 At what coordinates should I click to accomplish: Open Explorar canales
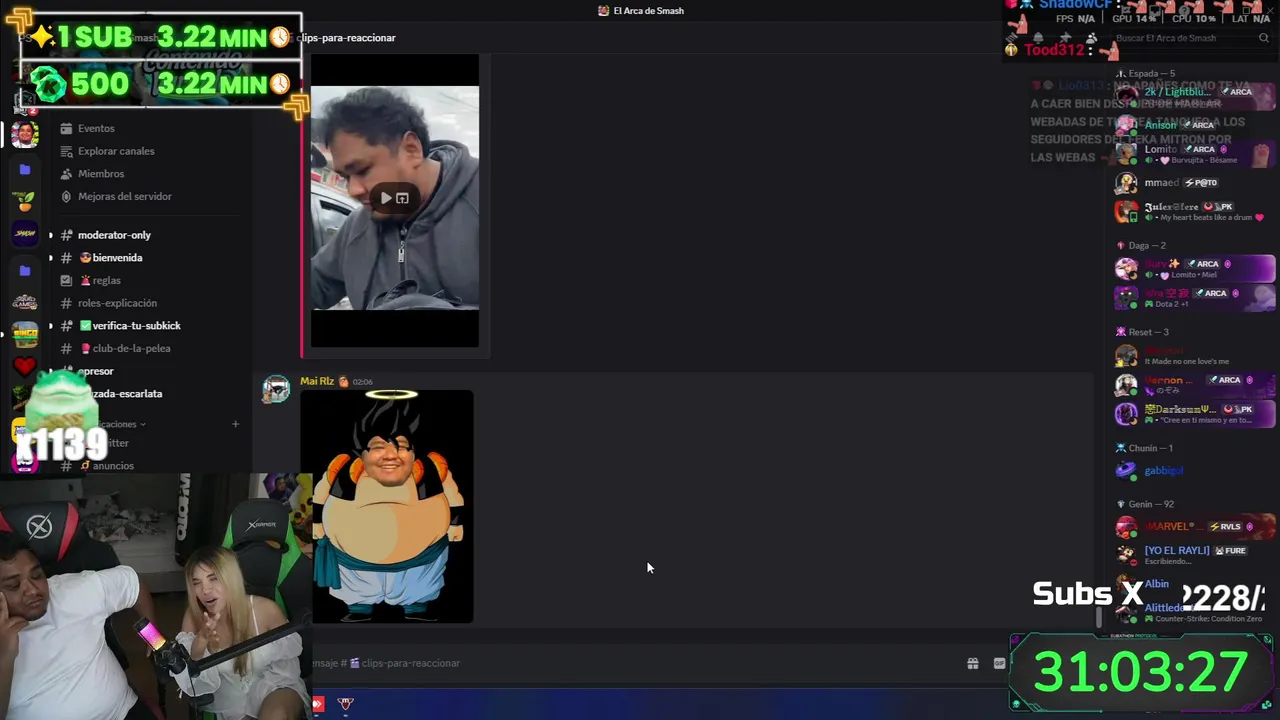tap(116, 151)
